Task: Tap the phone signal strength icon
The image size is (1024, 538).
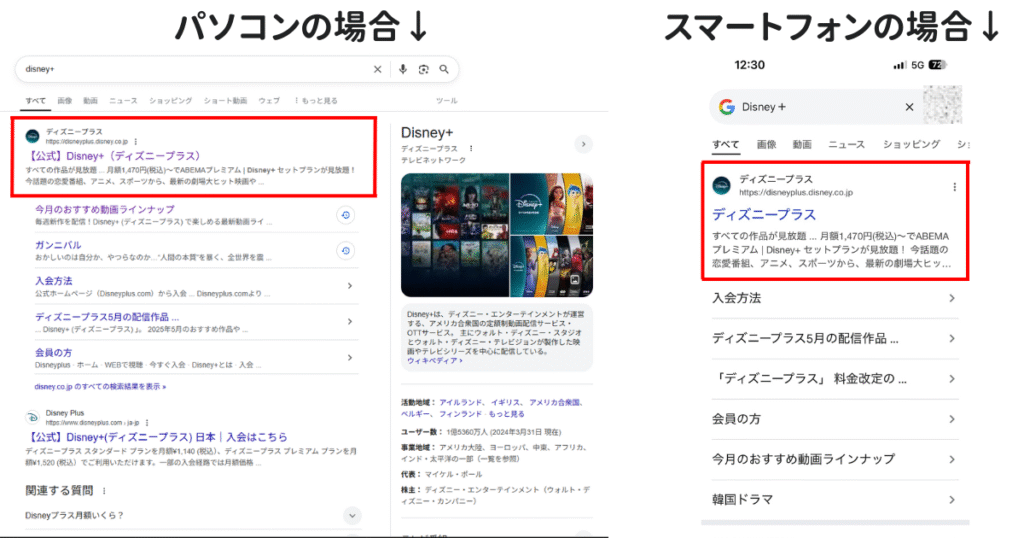Action: point(899,65)
